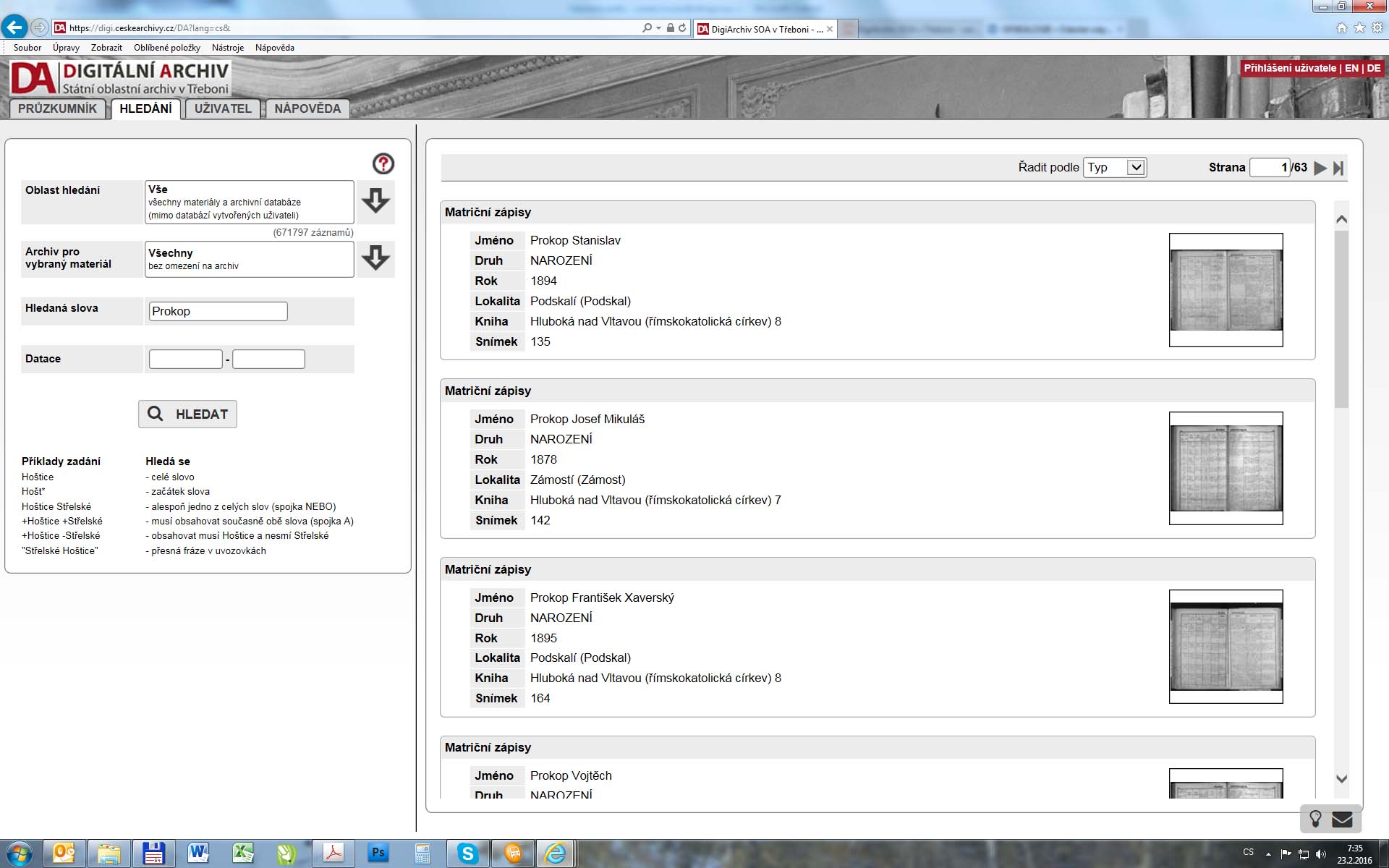This screenshot has height=868, width=1389.
Task: Open thumbnail of Prokop Stanislav record
Action: tap(1226, 289)
